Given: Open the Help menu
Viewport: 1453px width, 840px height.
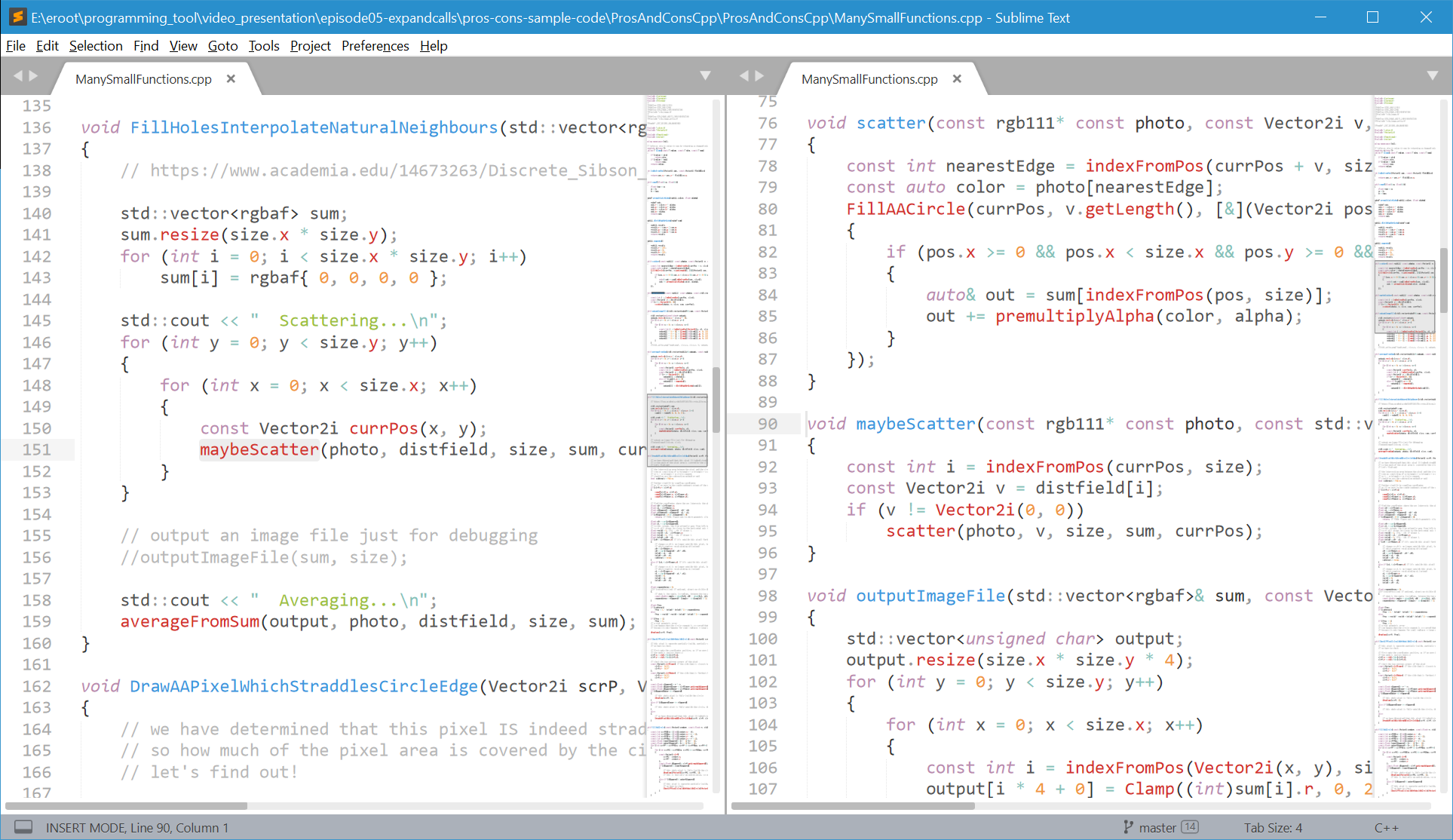Looking at the screenshot, I should (434, 46).
